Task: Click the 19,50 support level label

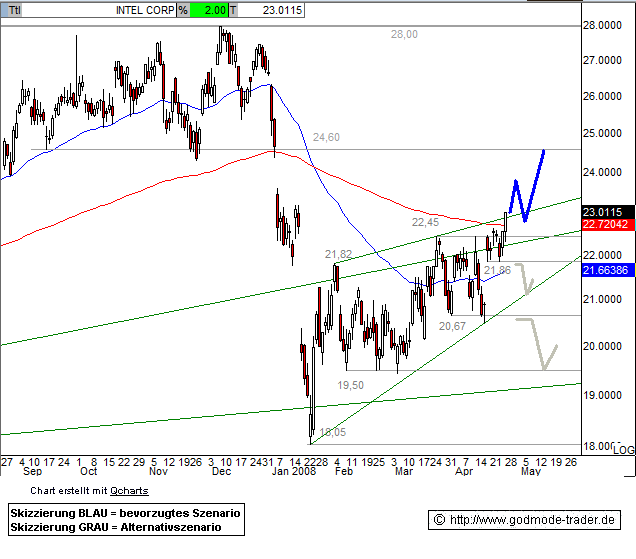Action: coord(350,385)
